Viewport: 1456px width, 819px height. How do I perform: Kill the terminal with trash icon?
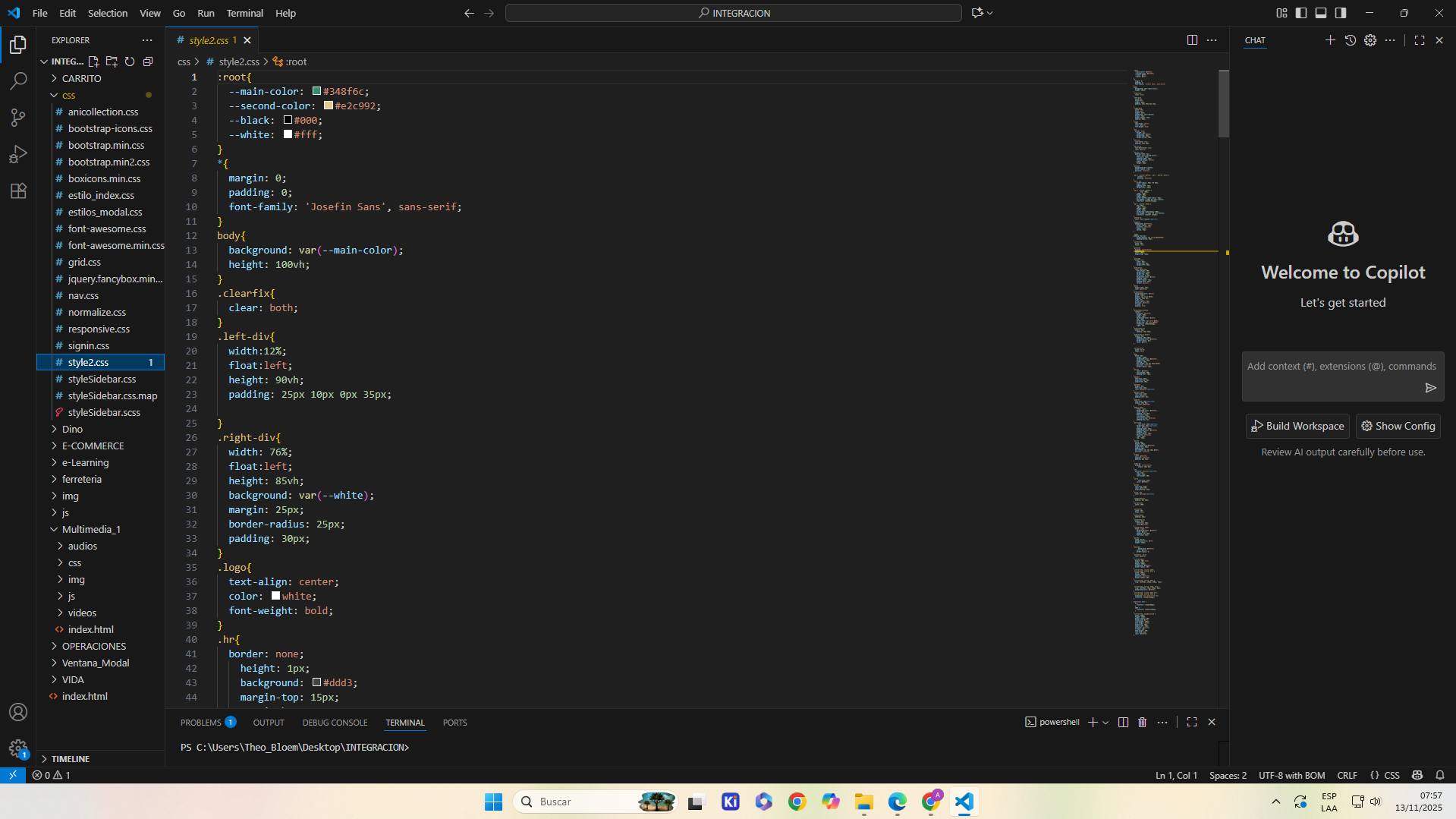pos(1142,722)
